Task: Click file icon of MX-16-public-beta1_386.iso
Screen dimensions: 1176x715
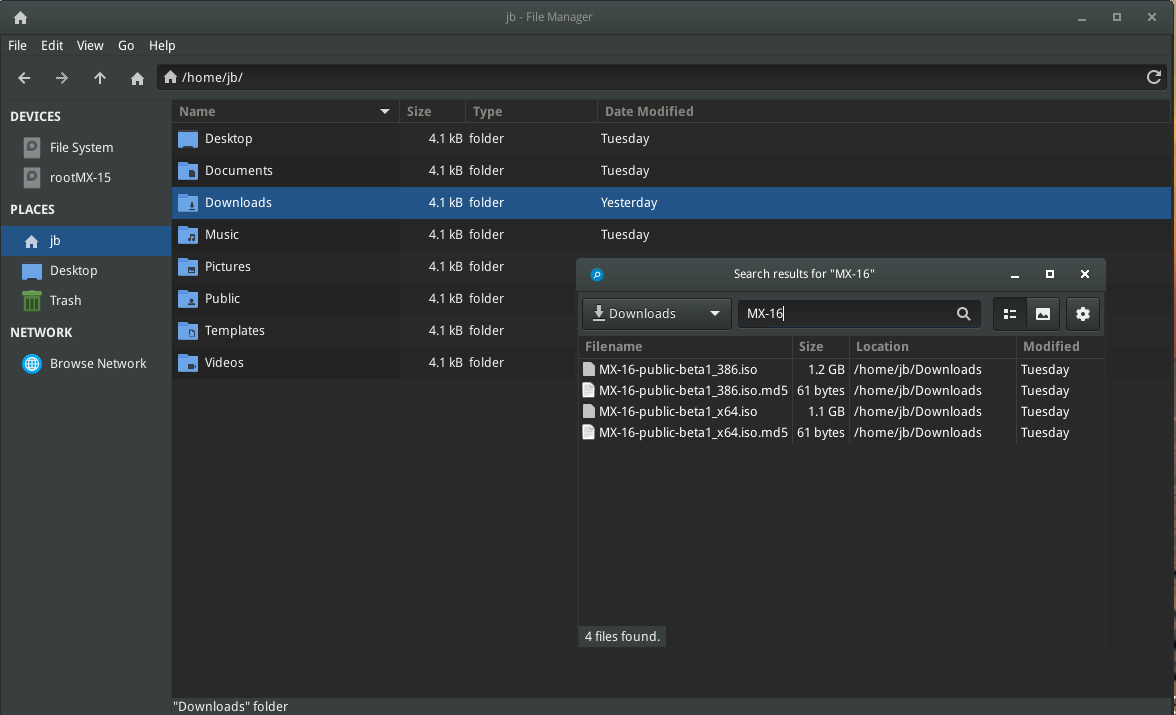Action: point(589,369)
